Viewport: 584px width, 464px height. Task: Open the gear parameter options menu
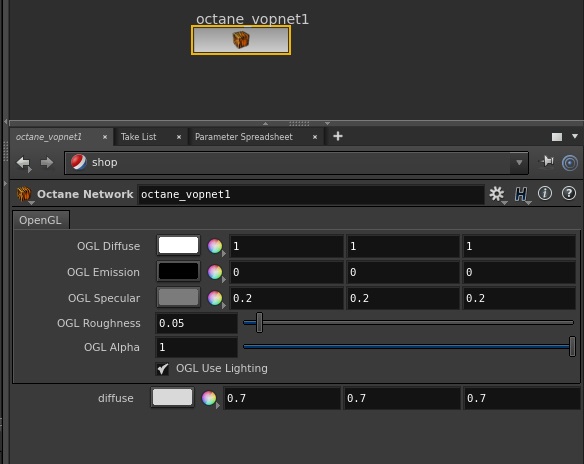point(497,194)
